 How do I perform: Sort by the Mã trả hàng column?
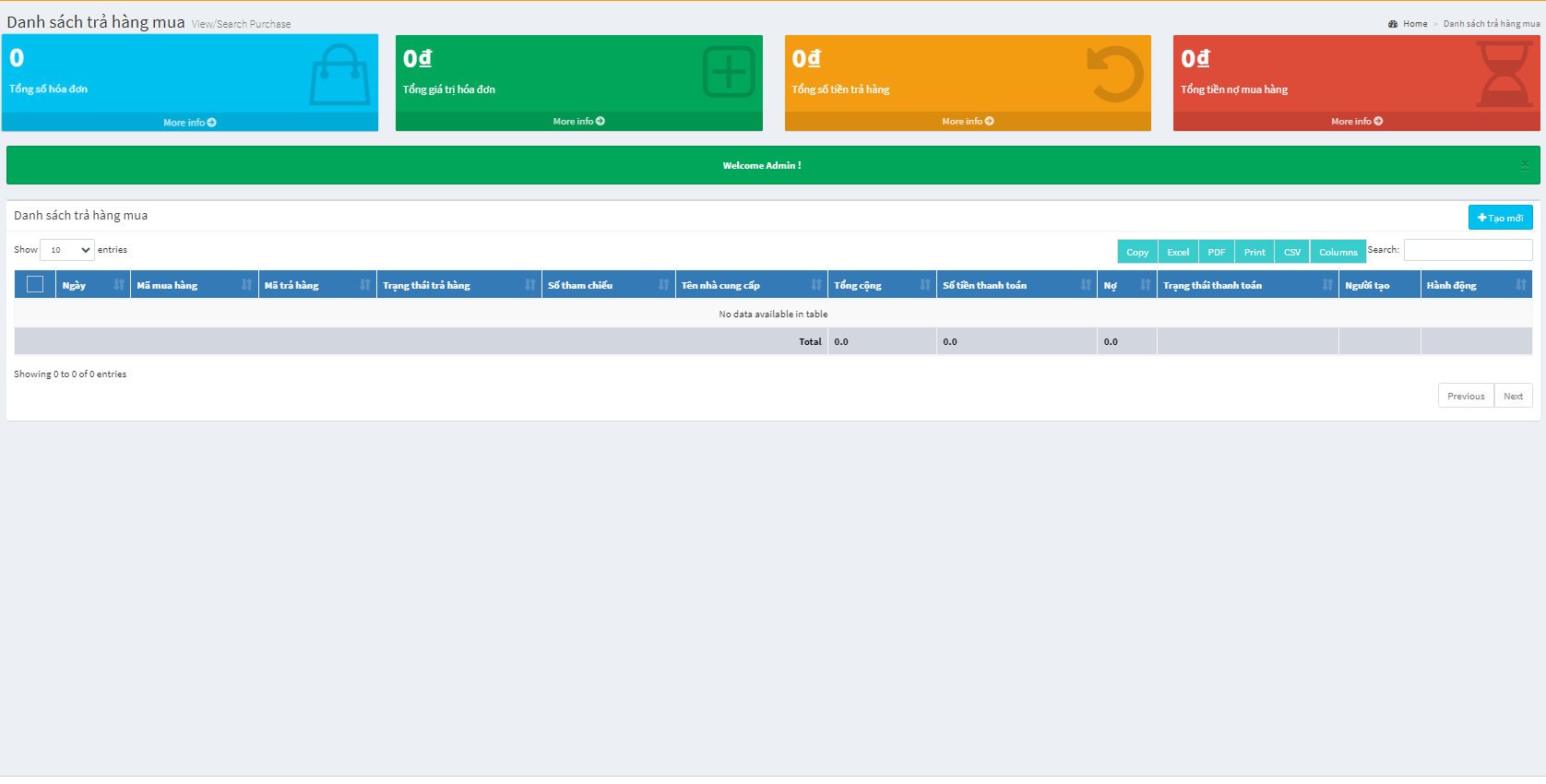pos(317,285)
